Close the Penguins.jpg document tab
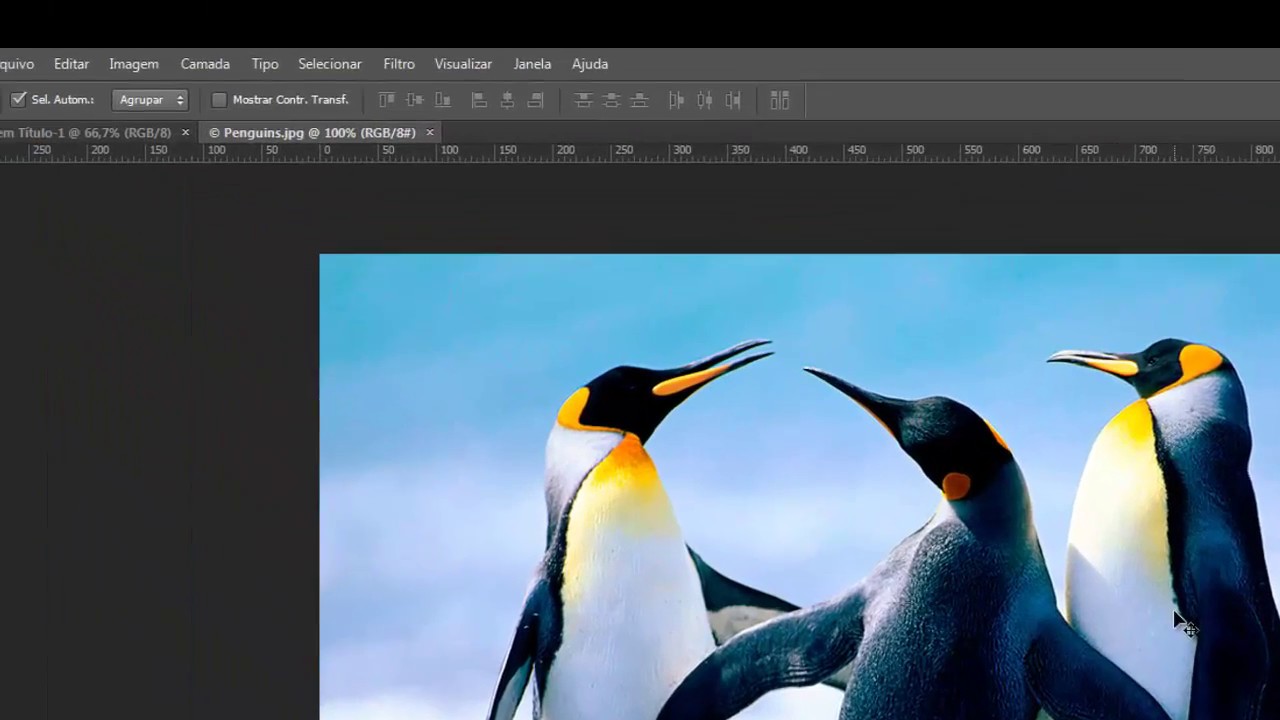 [x=430, y=132]
